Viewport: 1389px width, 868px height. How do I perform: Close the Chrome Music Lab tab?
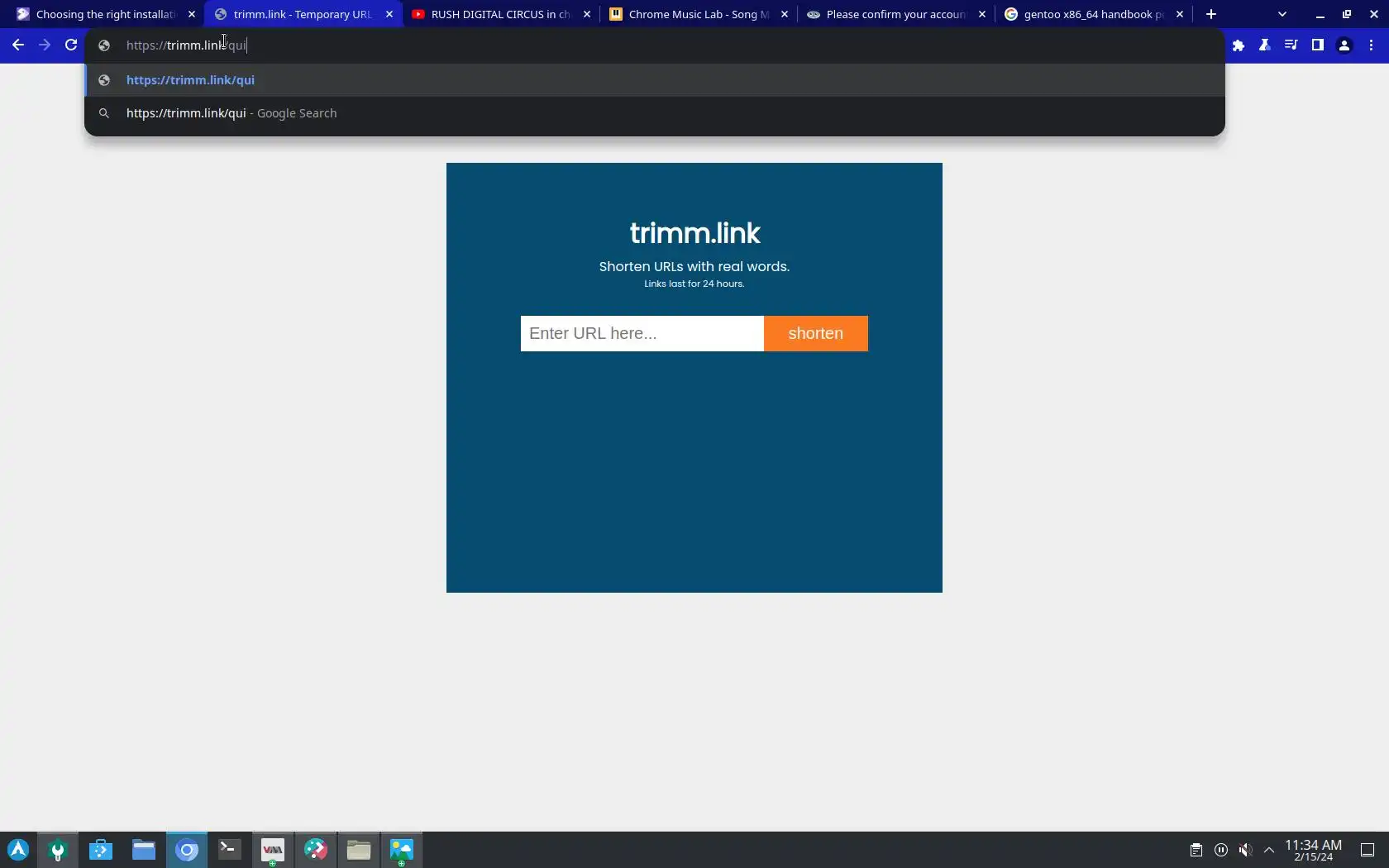coord(785,14)
